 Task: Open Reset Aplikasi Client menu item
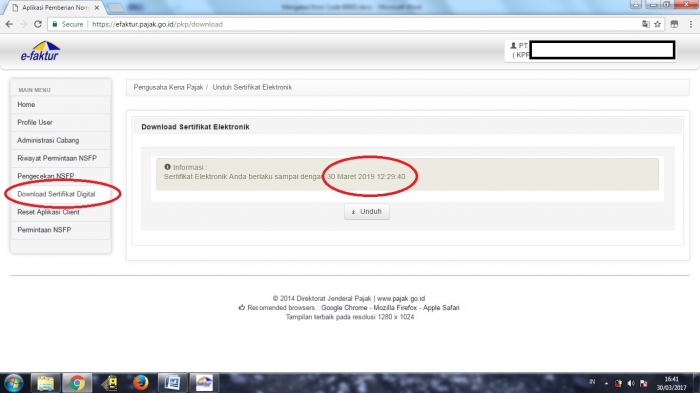[x=61, y=212]
